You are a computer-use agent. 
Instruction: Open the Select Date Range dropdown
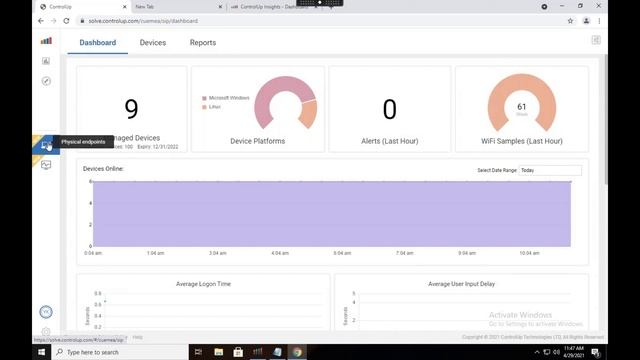tap(550, 170)
